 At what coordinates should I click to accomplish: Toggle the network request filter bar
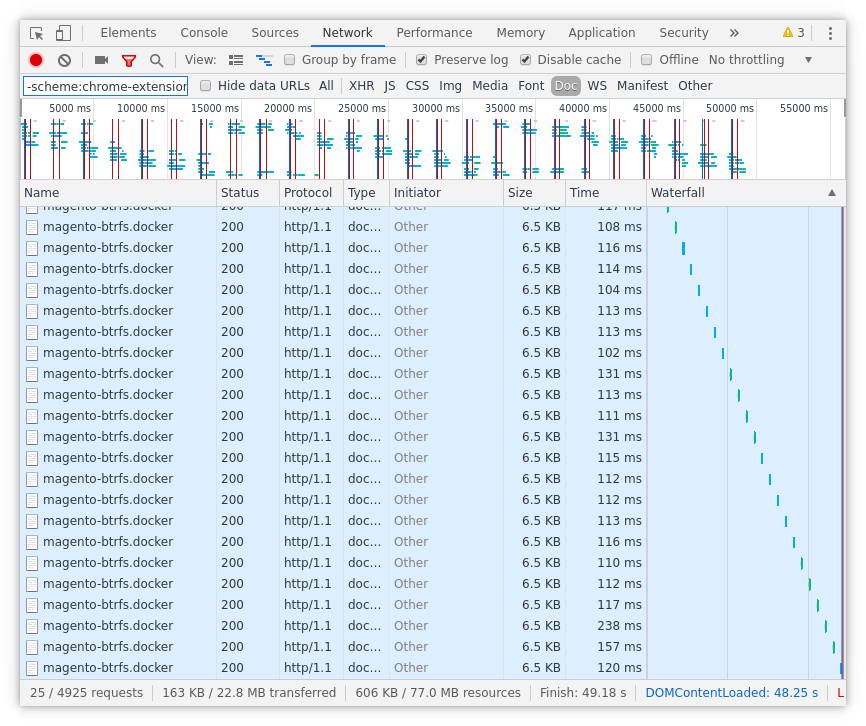coord(127,59)
